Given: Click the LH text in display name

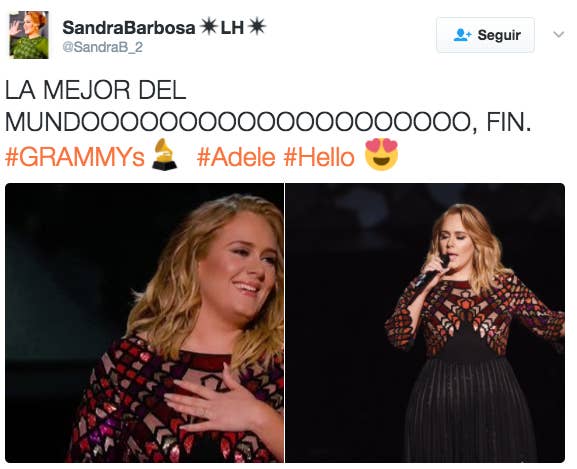Looking at the screenshot, I should pyautogui.click(x=232, y=28).
